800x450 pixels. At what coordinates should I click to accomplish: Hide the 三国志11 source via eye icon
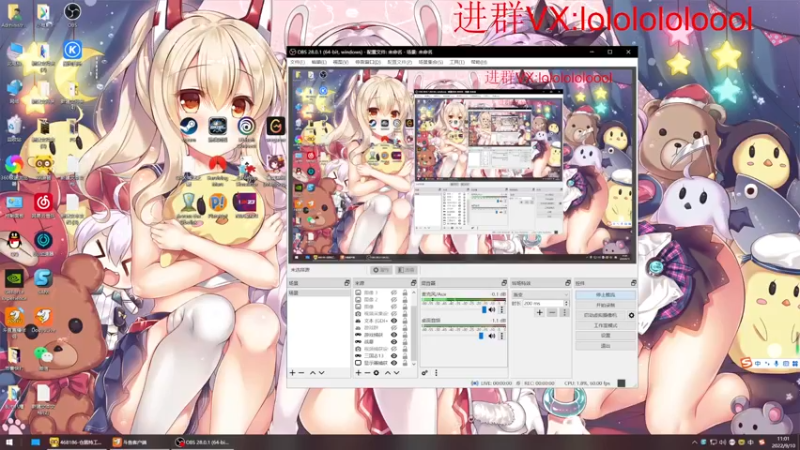(x=394, y=356)
